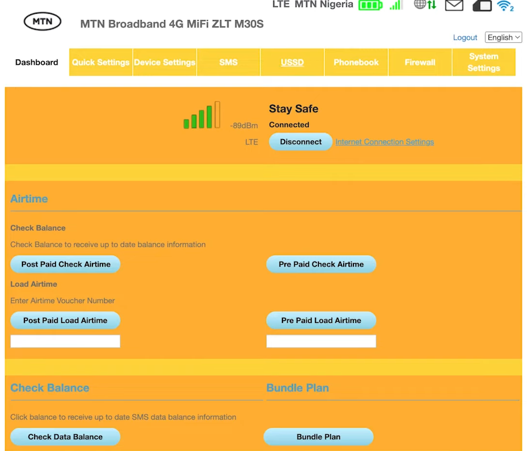The image size is (527, 451).
Task: Switch to the Quick Settings tab
Action: (x=100, y=62)
